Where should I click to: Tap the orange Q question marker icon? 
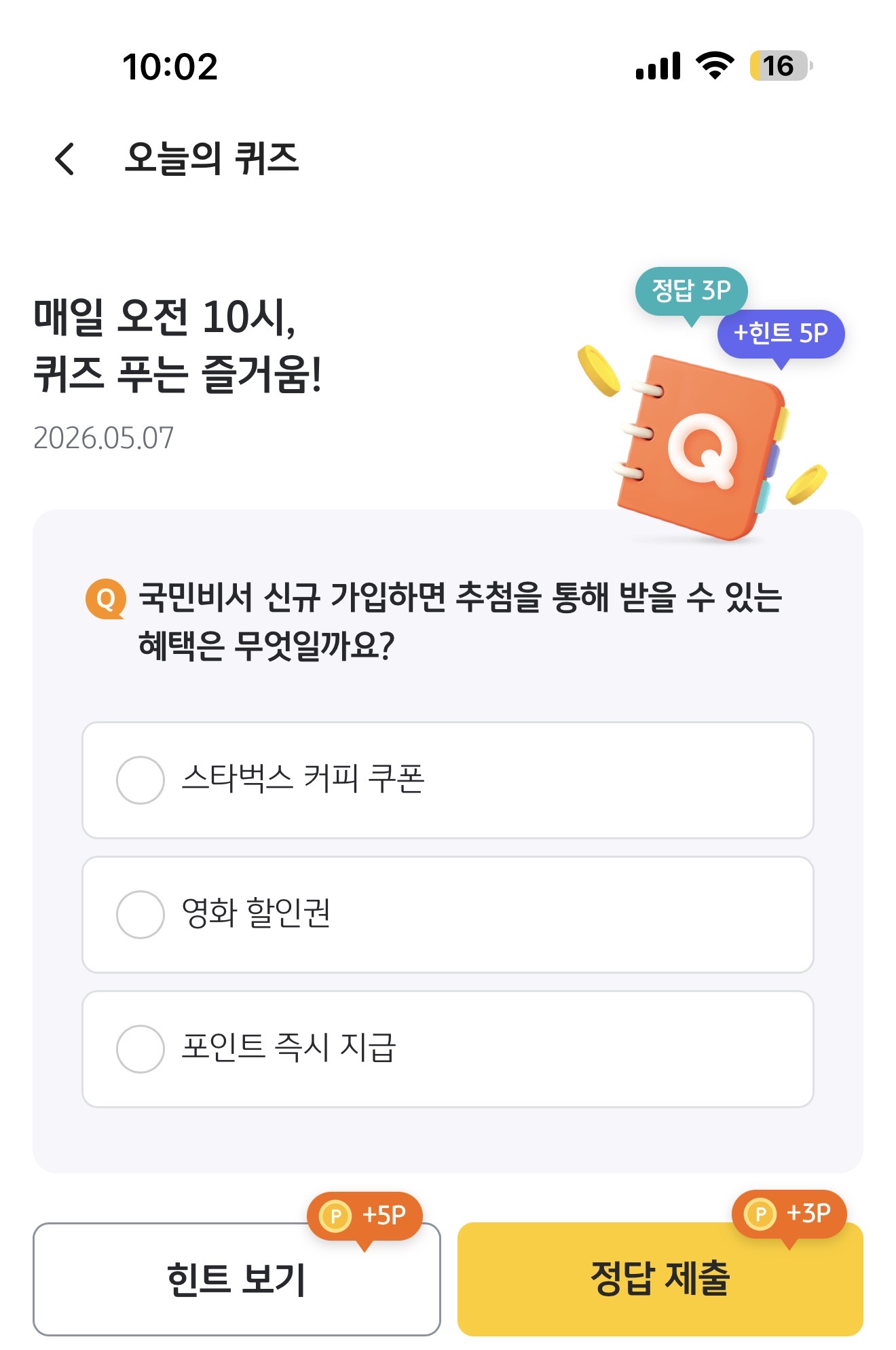(x=106, y=599)
